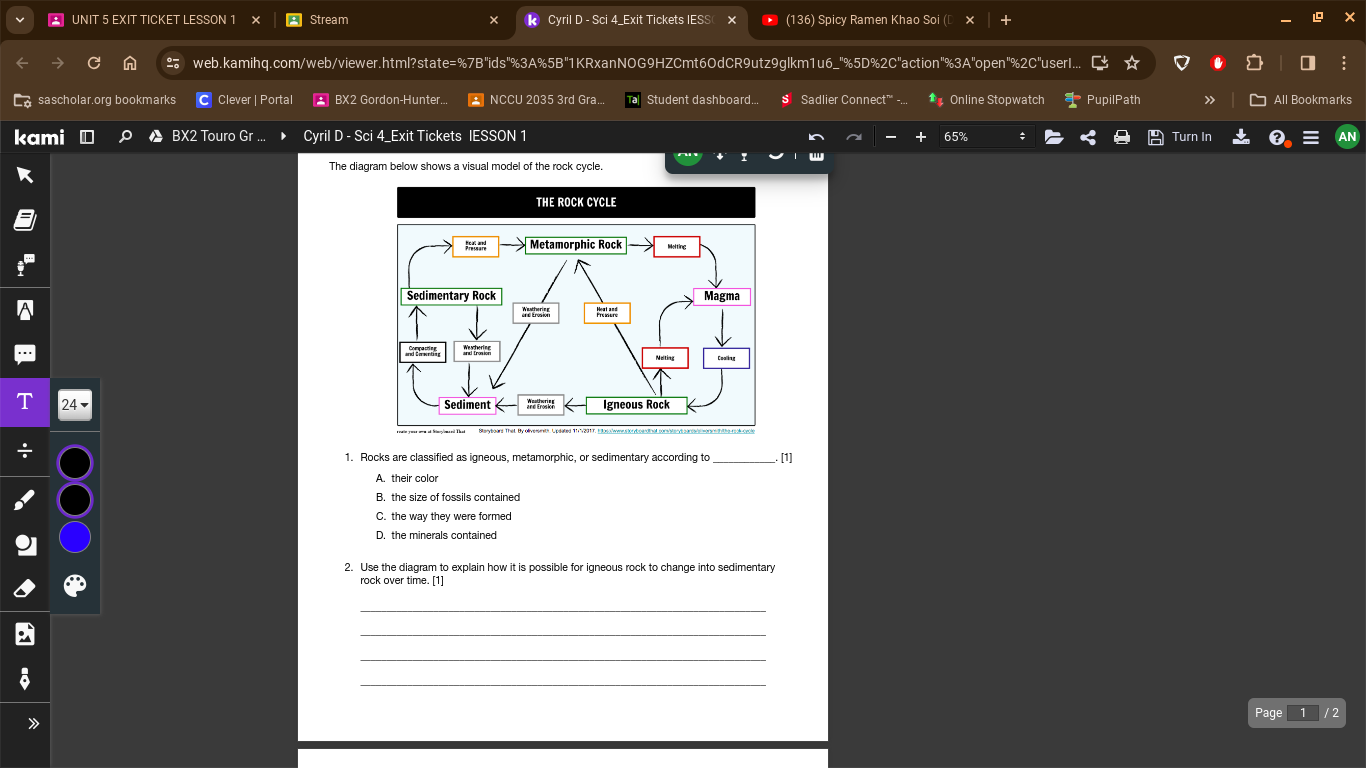Select the Eraser tool

click(25, 588)
